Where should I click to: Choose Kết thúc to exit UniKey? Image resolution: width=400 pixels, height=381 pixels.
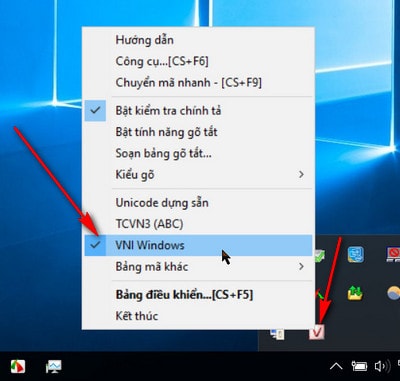pos(198,316)
